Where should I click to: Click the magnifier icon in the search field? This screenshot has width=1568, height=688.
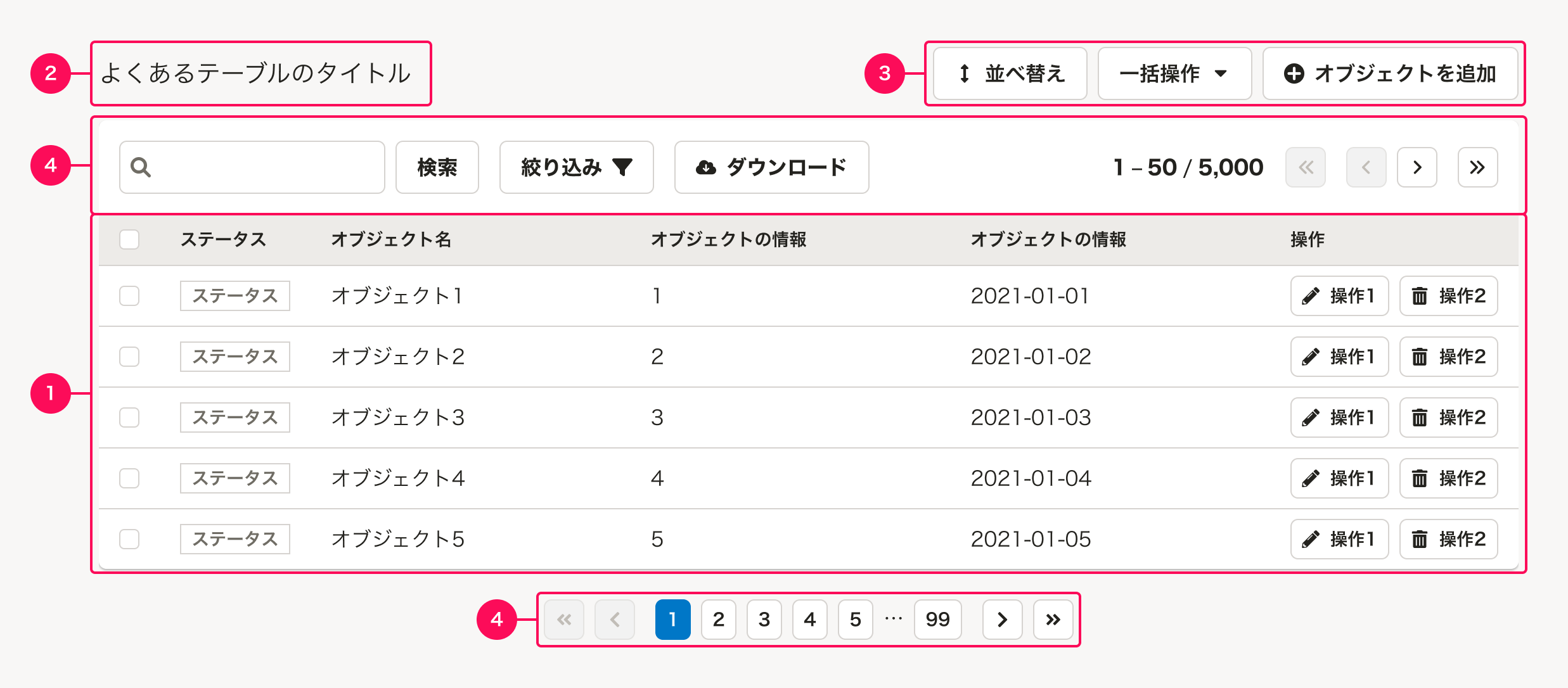pos(141,167)
